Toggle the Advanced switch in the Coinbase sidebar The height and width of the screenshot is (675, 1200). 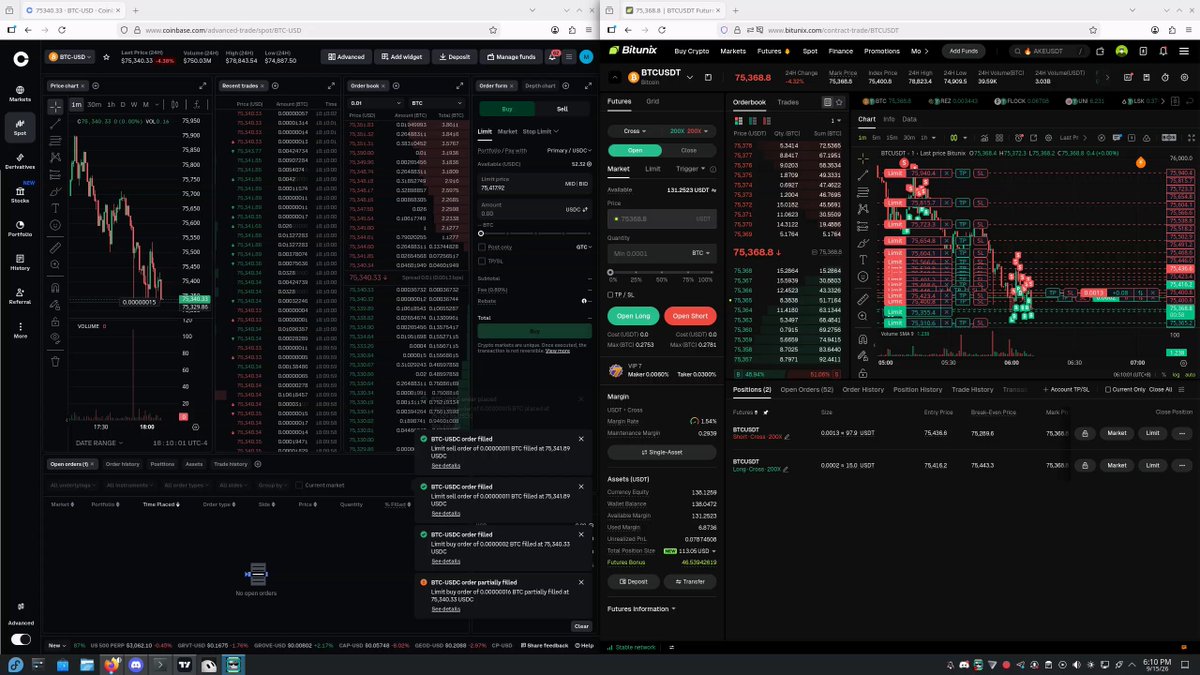click(20, 639)
